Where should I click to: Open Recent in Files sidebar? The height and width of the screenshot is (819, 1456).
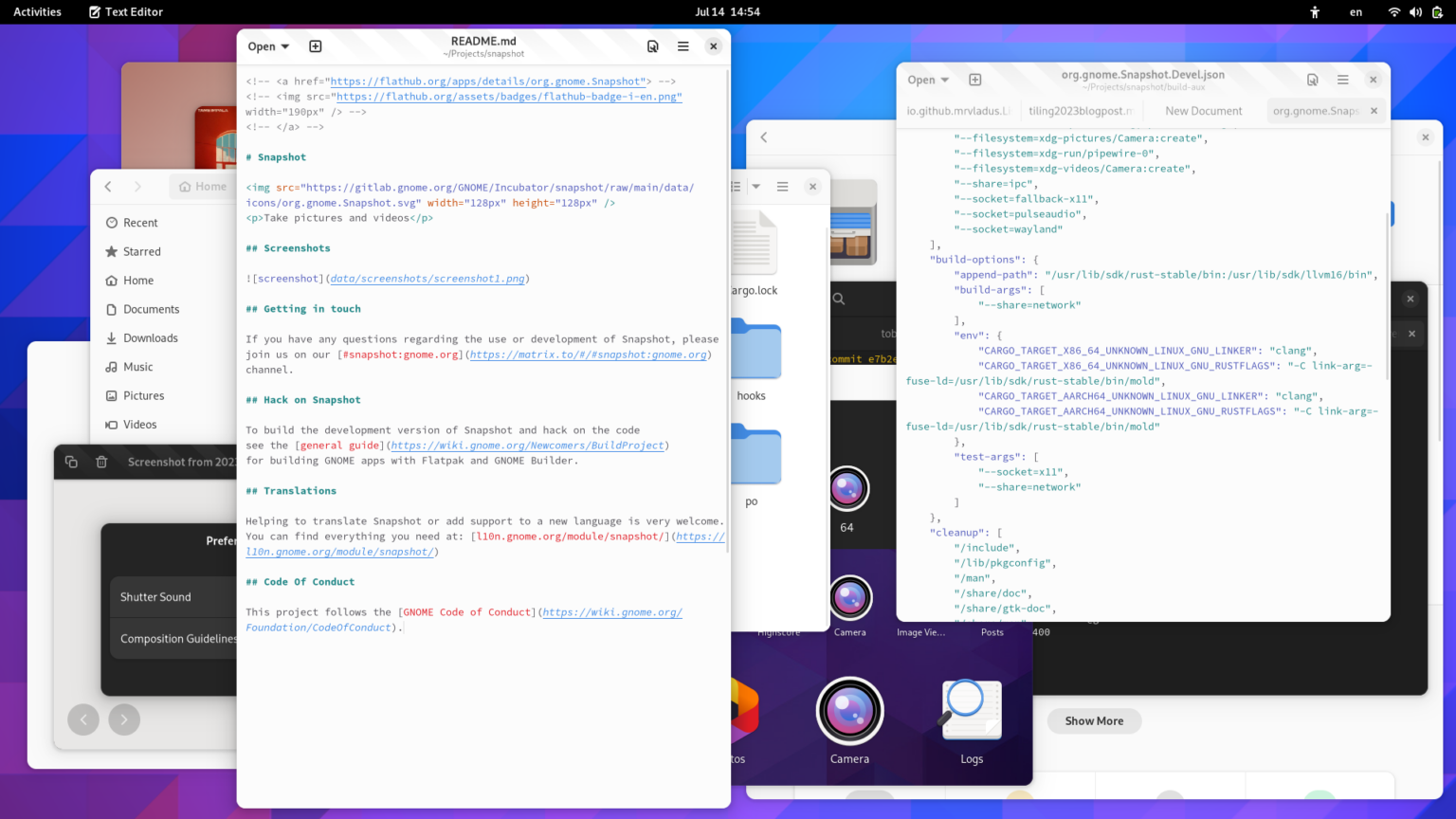point(163,223)
